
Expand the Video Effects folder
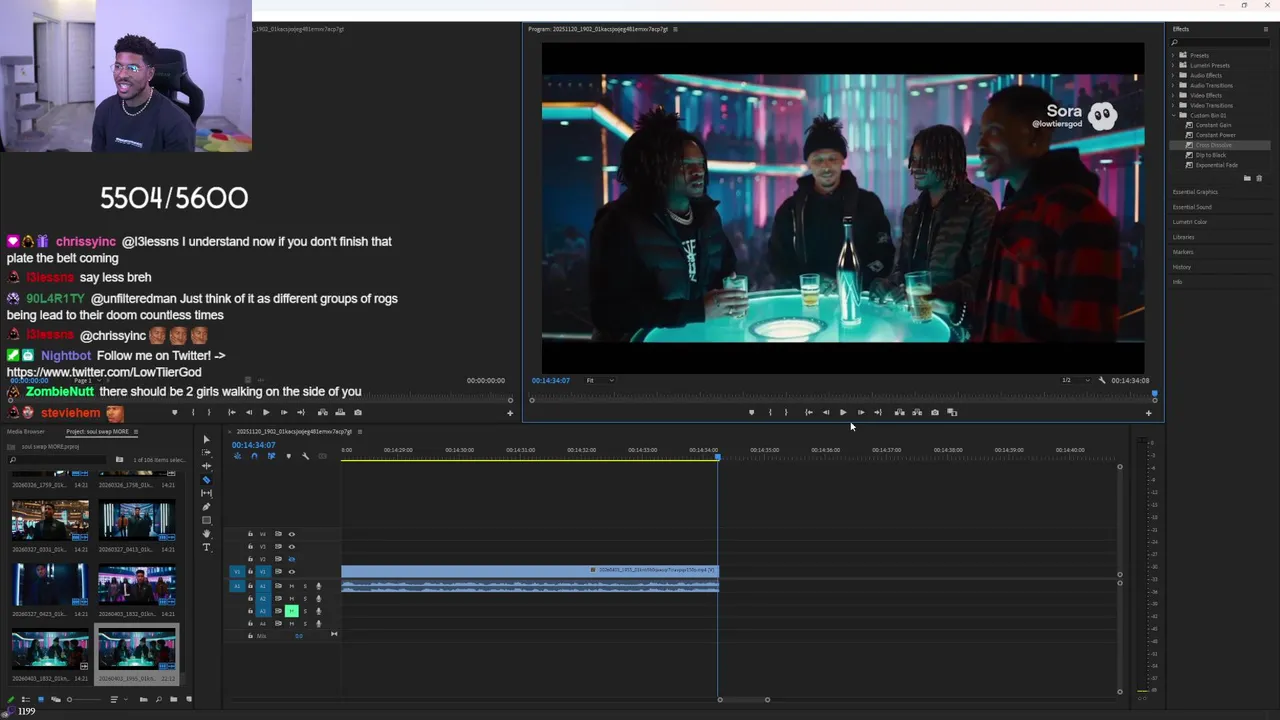pos(1173,95)
